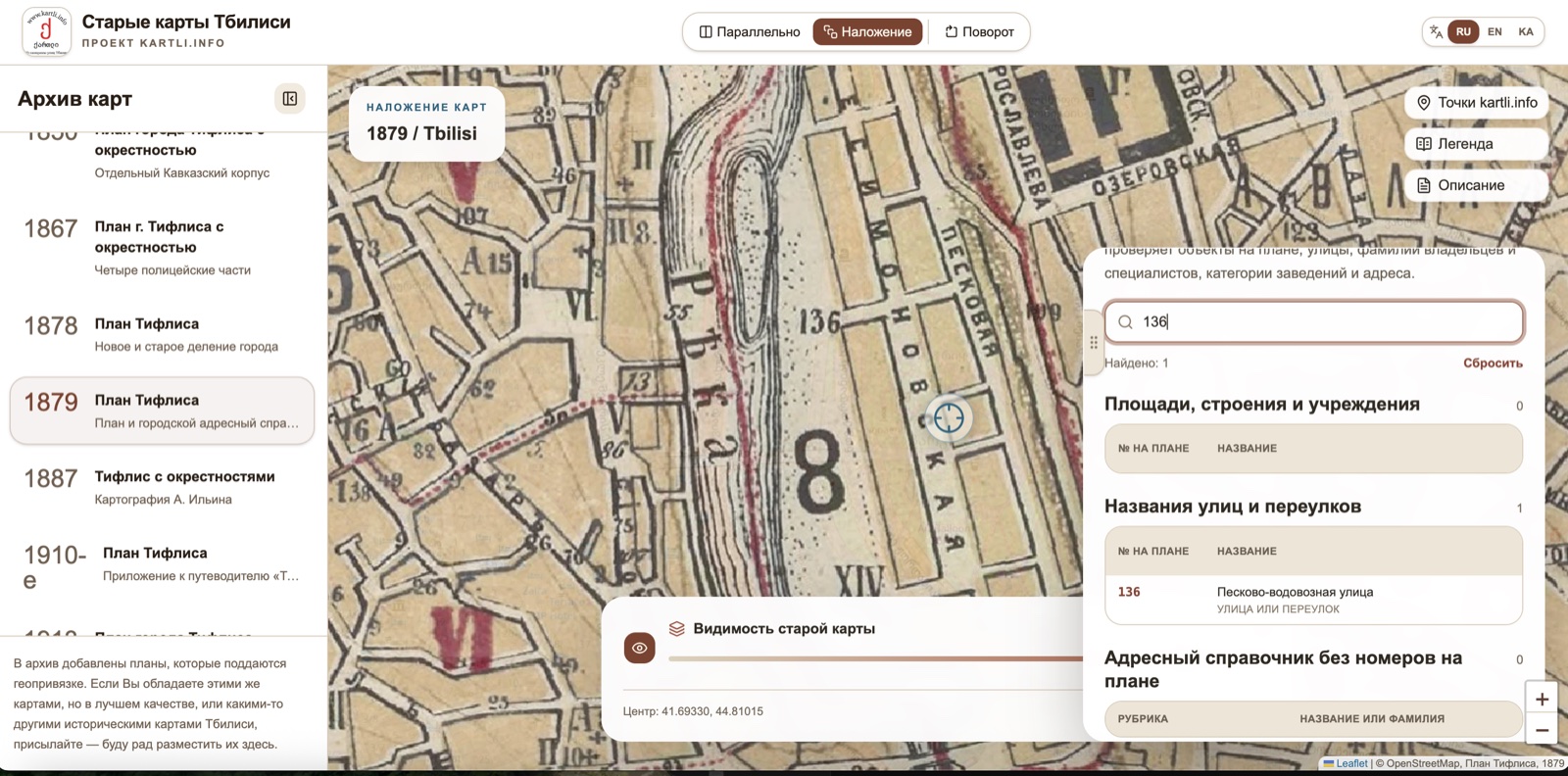Switch to Поворот rotation mode
The width and height of the screenshot is (1568, 776).
click(x=979, y=31)
